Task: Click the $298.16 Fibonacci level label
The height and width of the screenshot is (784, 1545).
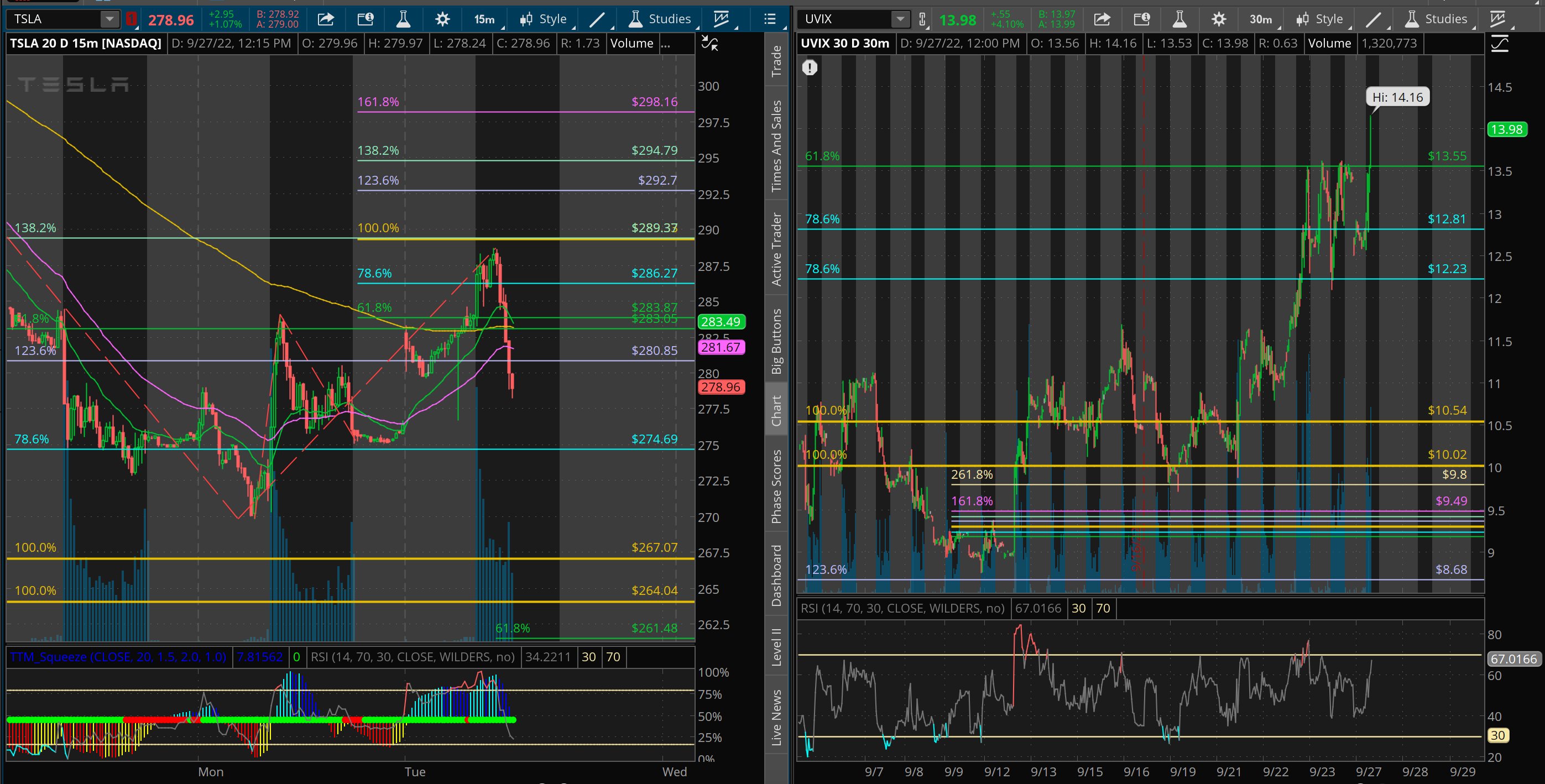Action: (654, 101)
